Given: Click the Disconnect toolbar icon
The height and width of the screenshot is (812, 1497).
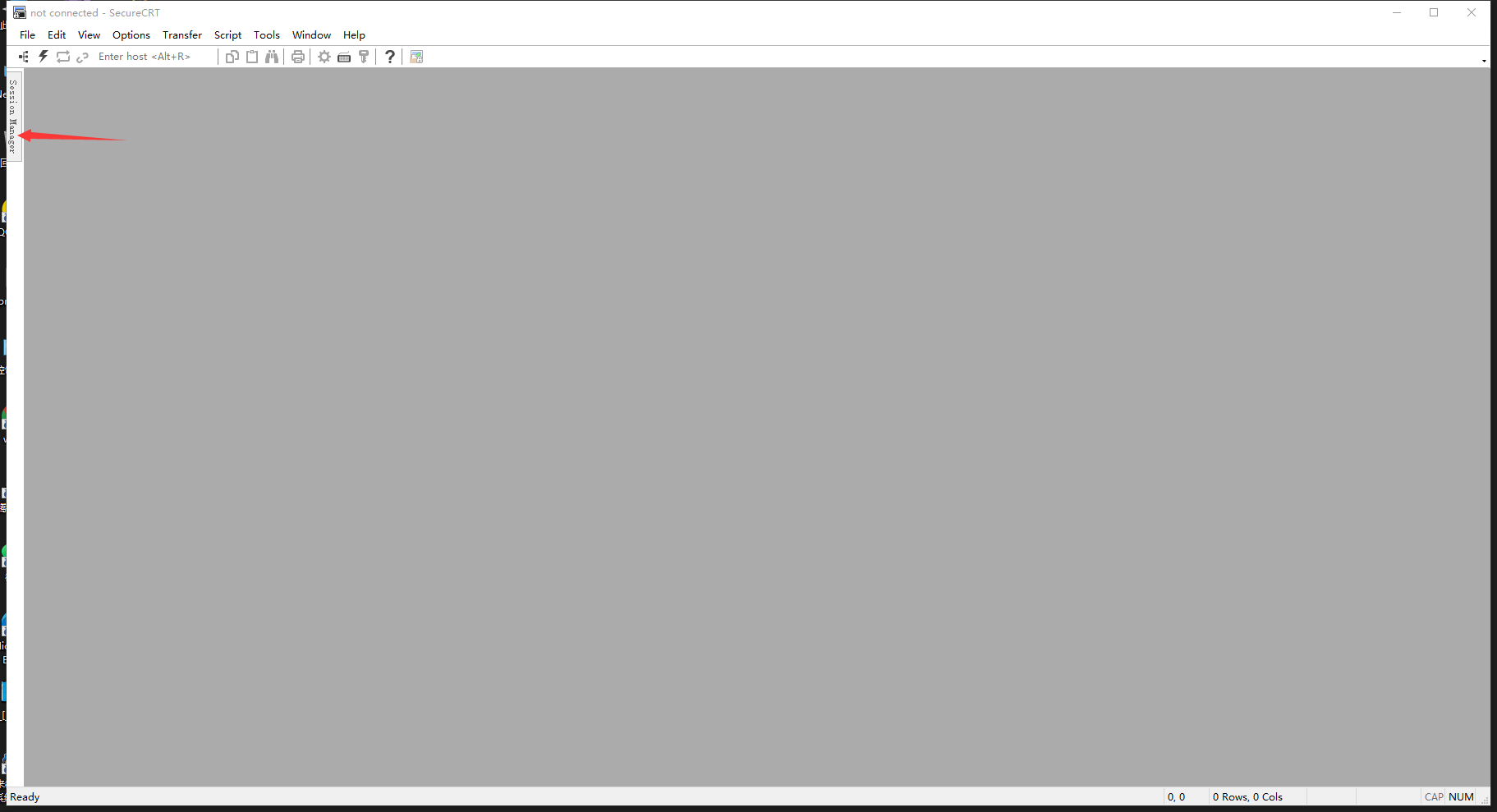Looking at the screenshot, I should [82, 56].
